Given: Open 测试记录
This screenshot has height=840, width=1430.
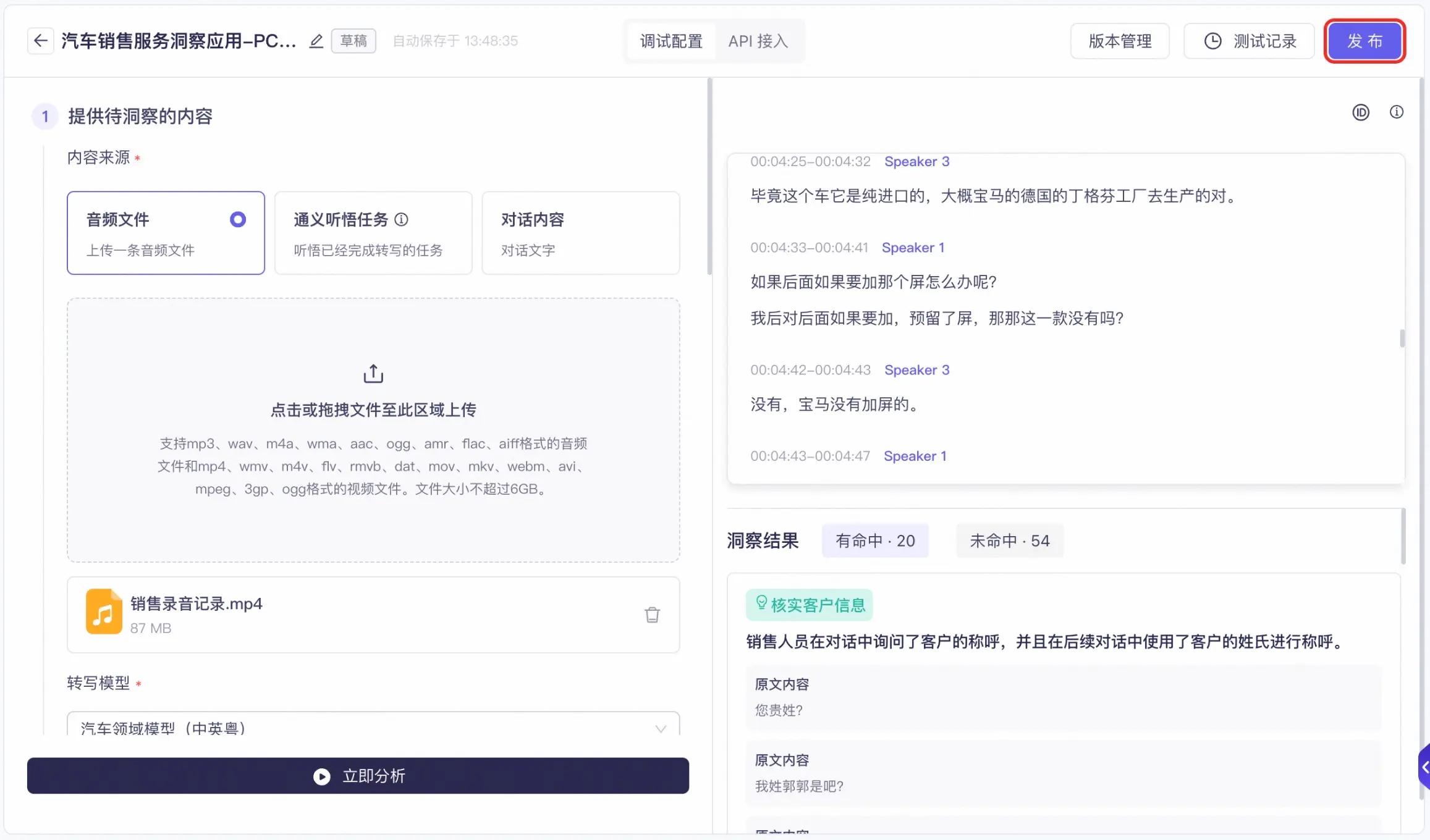Looking at the screenshot, I should tap(1249, 41).
